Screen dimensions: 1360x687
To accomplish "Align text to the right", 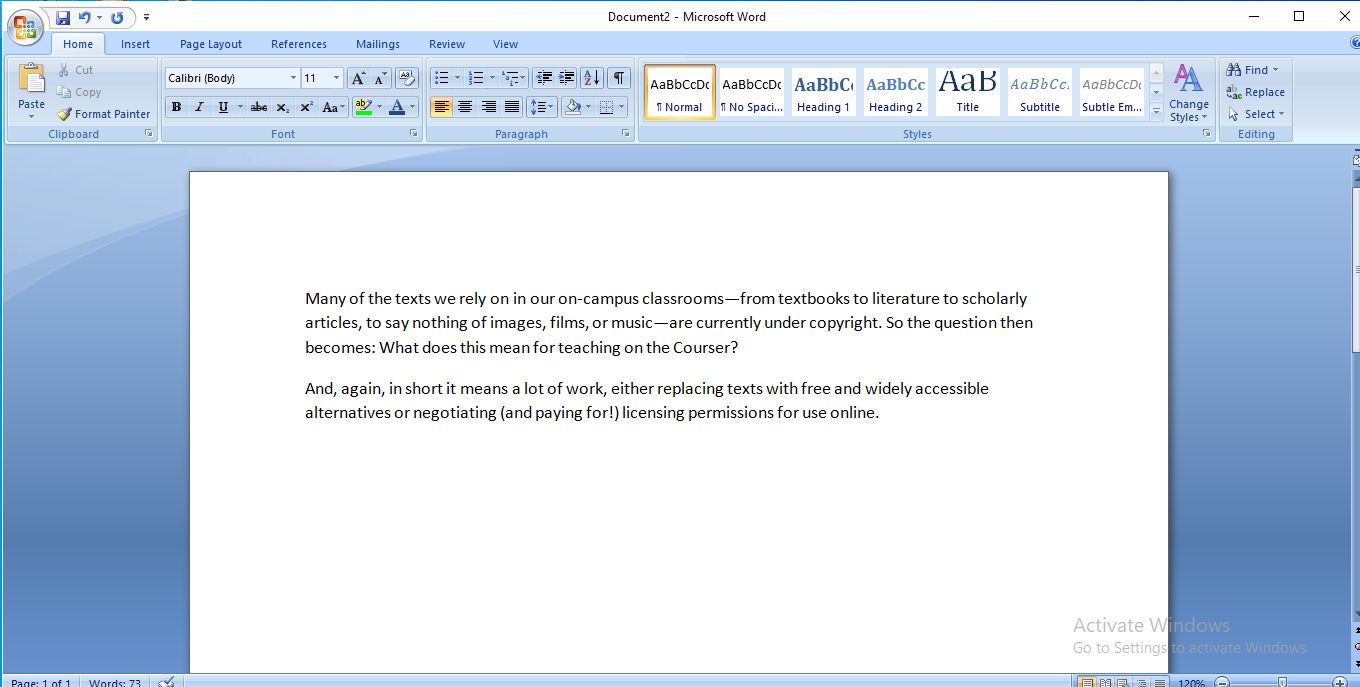I will coord(489,107).
